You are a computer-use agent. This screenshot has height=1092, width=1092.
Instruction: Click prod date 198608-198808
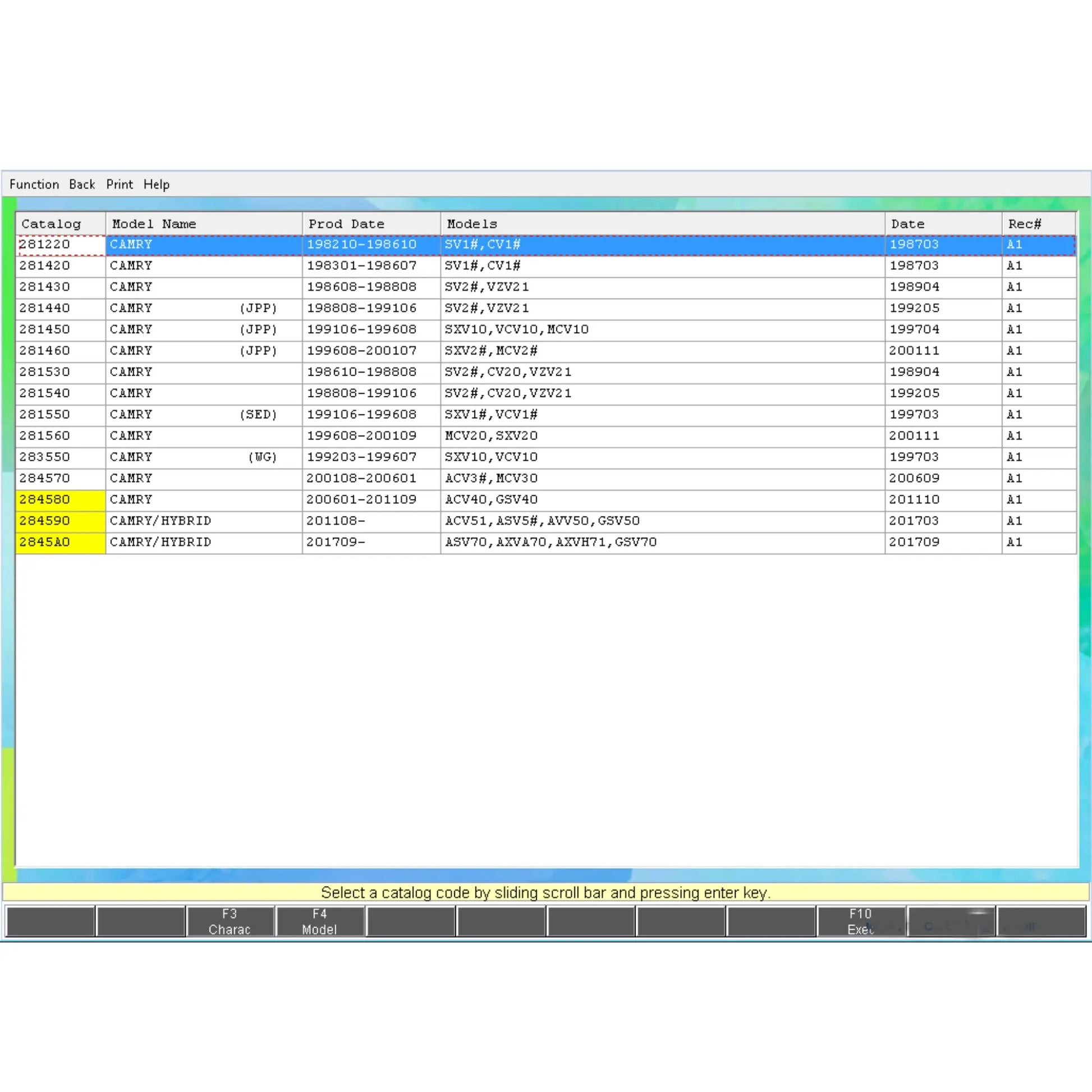(x=362, y=287)
